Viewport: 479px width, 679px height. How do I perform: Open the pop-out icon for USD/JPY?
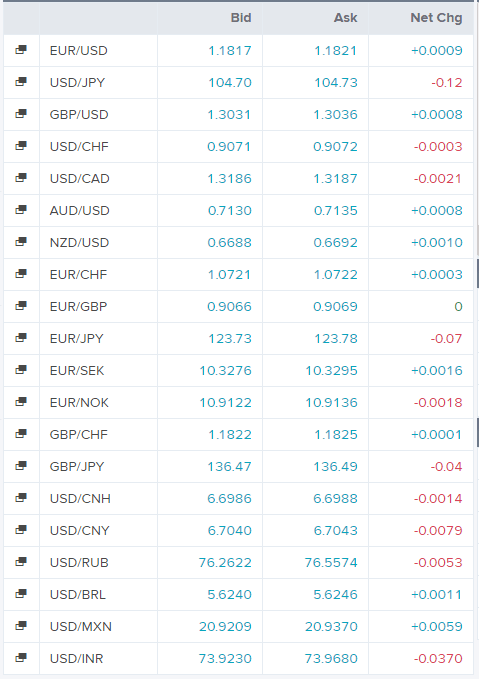21,82
